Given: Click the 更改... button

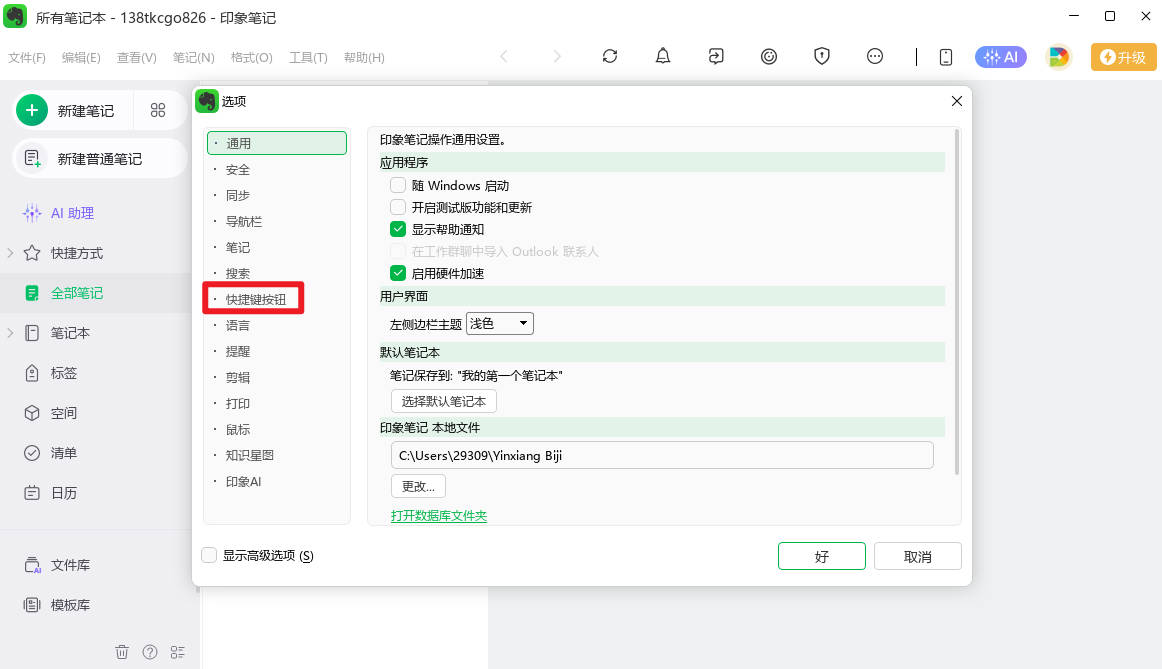Looking at the screenshot, I should tap(418, 486).
